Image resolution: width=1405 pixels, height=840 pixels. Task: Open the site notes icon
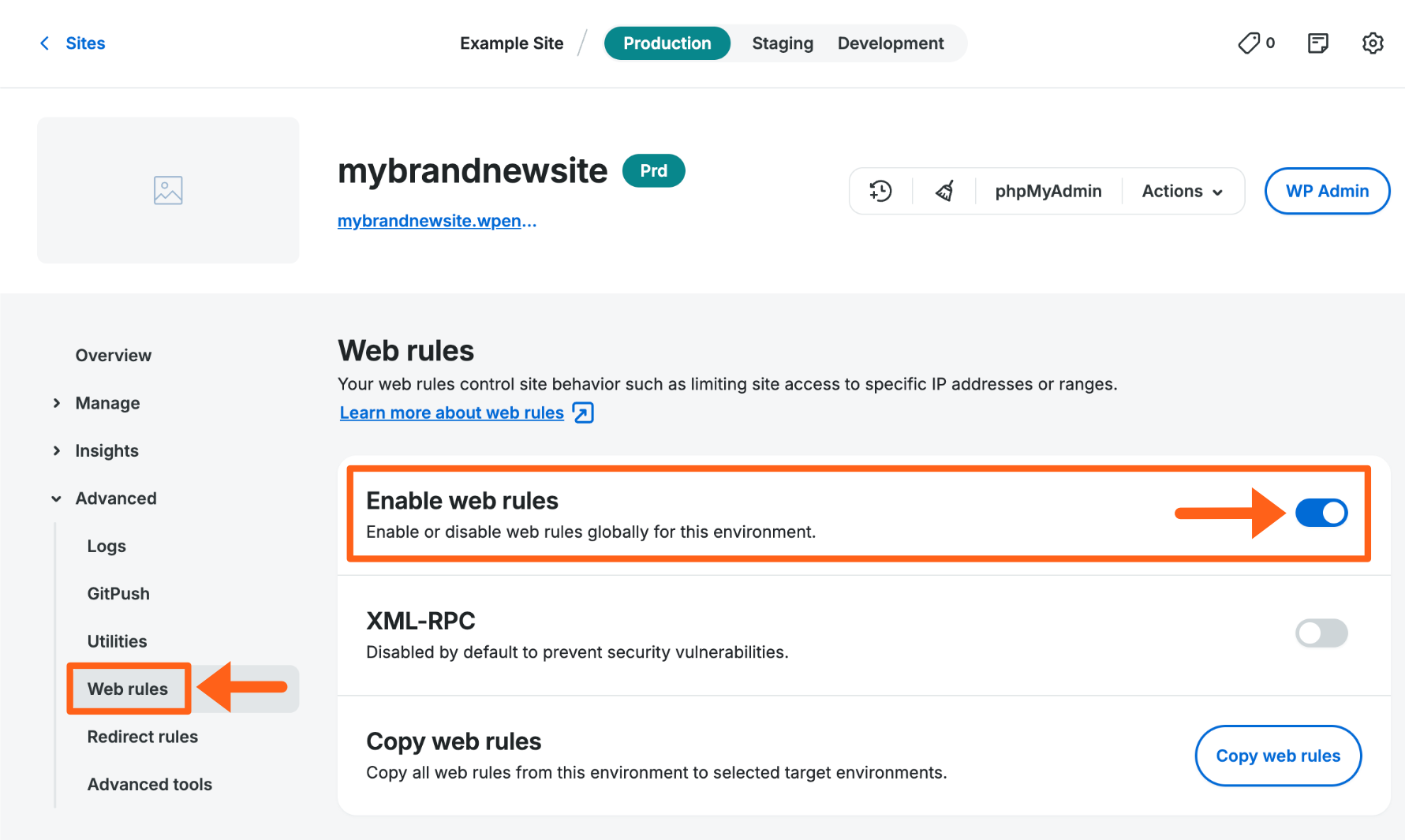click(1317, 43)
